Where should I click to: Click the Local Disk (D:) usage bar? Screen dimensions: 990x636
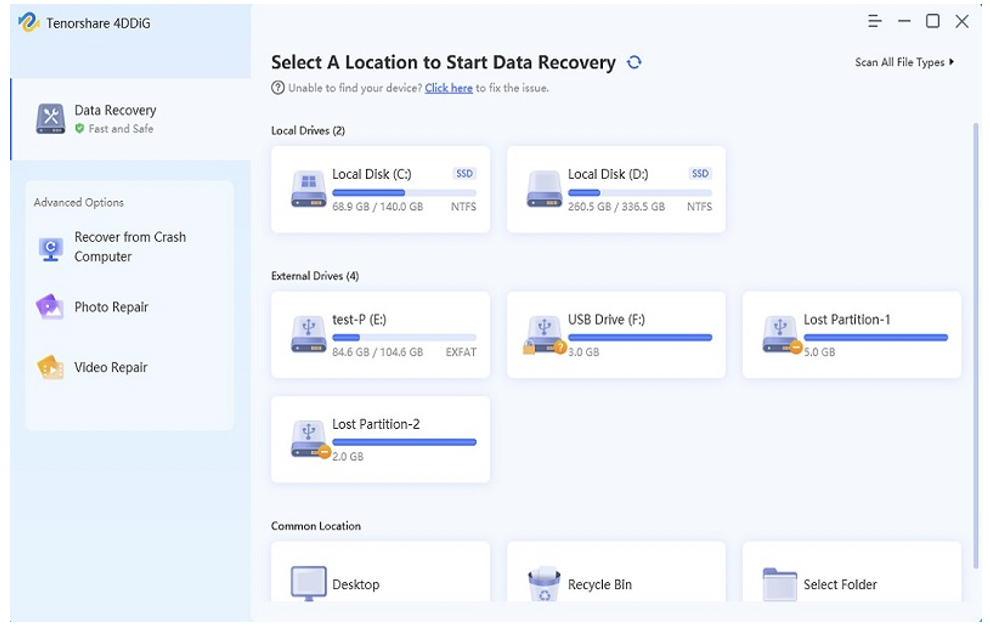tap(640, 193)
